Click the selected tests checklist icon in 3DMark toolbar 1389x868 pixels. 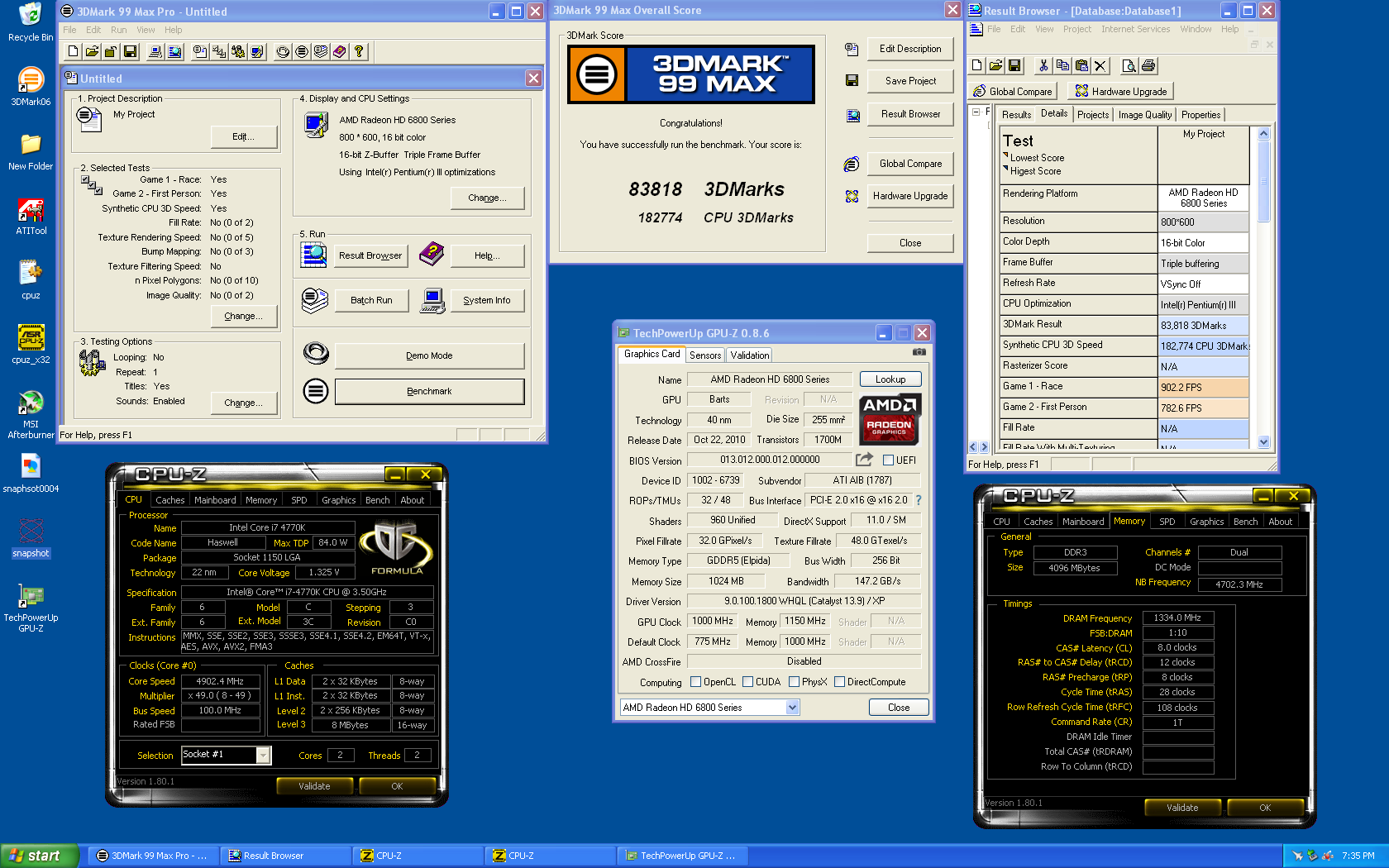pos(219,51)
